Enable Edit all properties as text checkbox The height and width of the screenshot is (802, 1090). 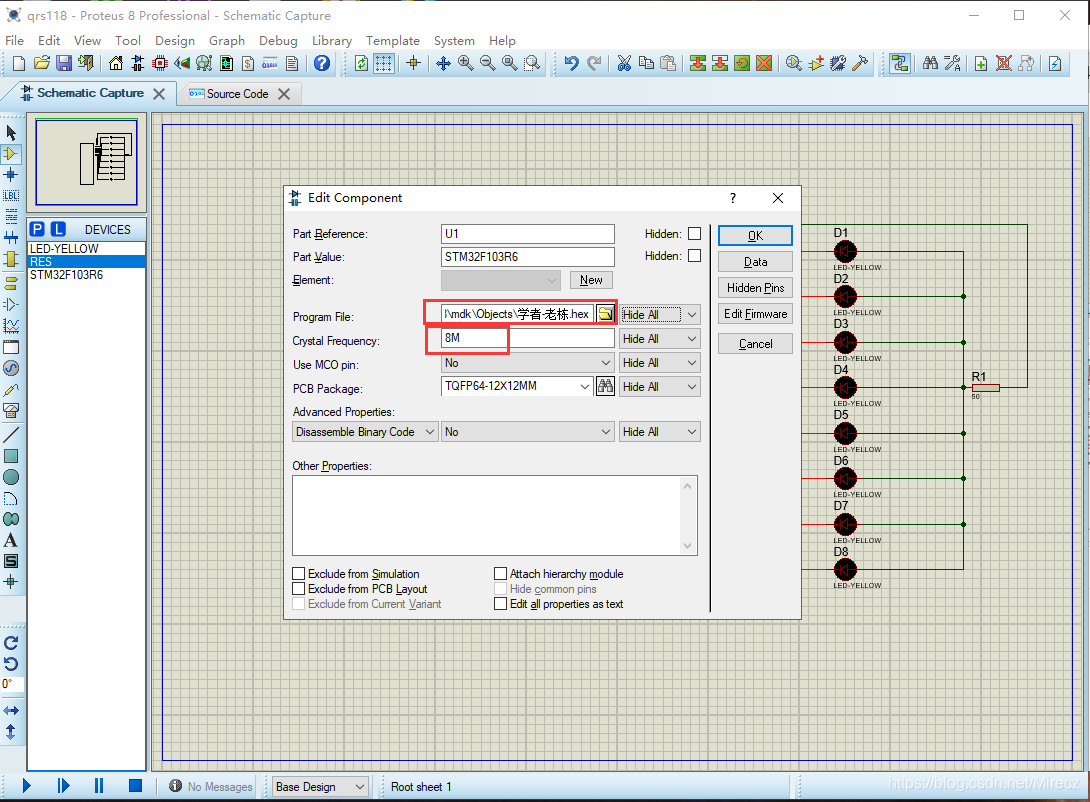pos(501,604)
